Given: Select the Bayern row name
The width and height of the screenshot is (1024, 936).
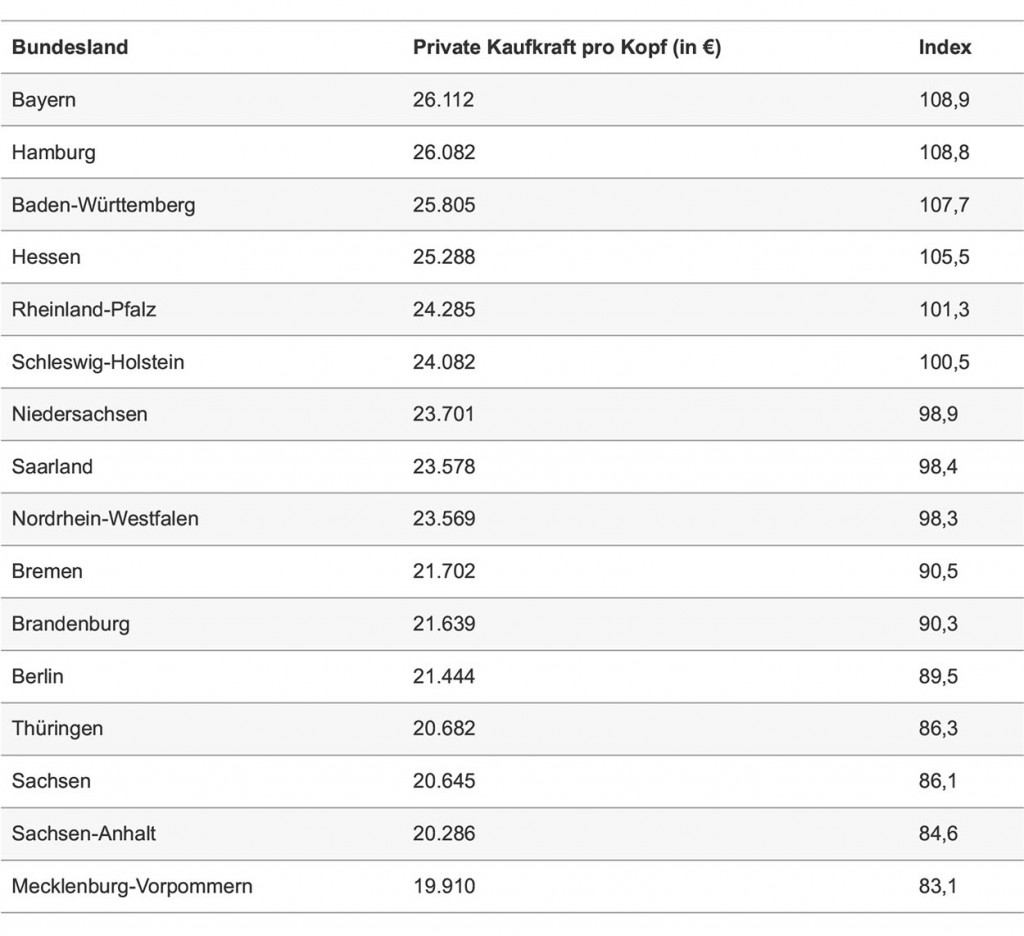Looking at the screenshot, I should coord(44,100).
